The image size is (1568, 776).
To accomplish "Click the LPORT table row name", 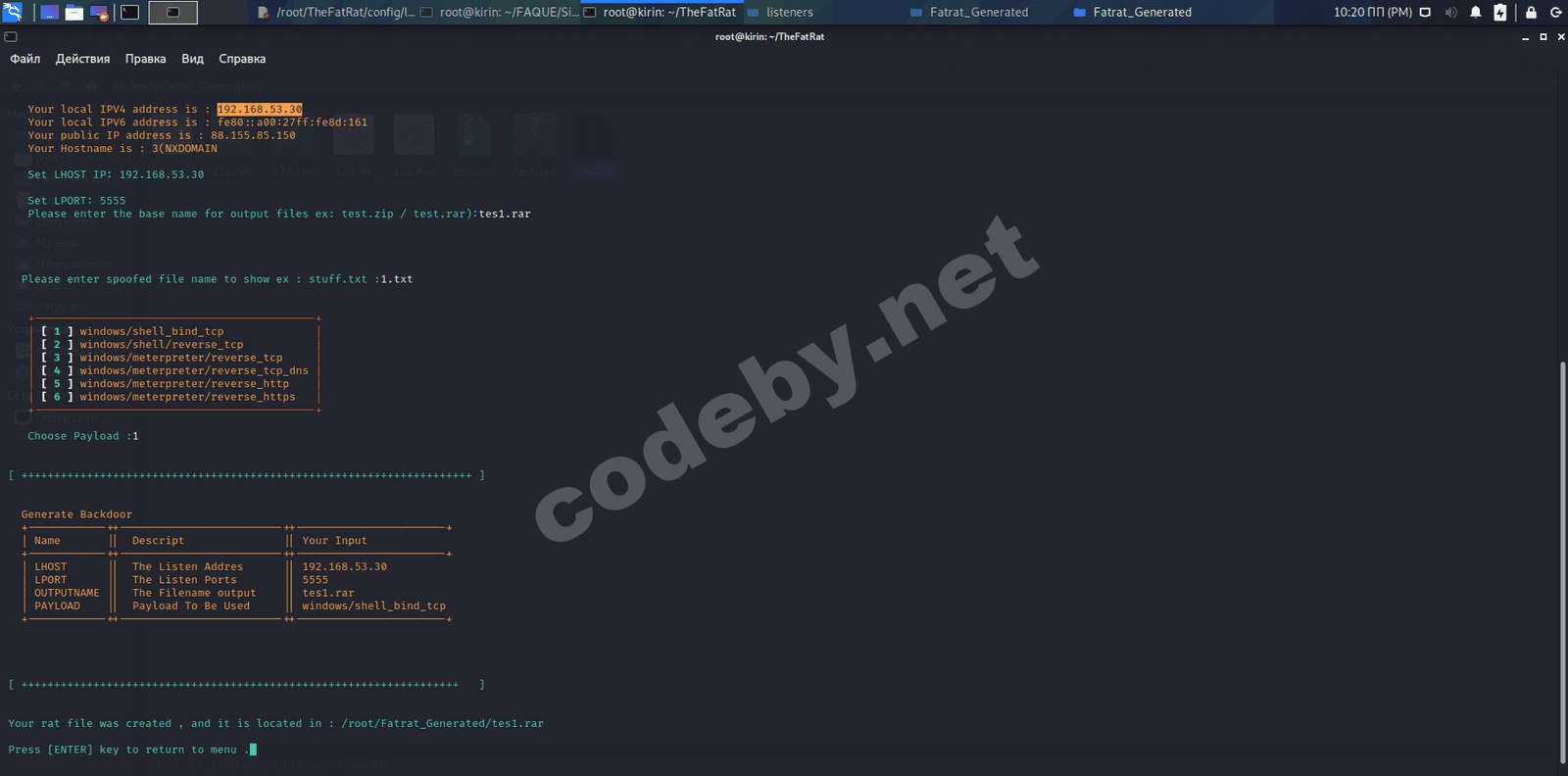I will pyautogui.click(x=51, y=580).
